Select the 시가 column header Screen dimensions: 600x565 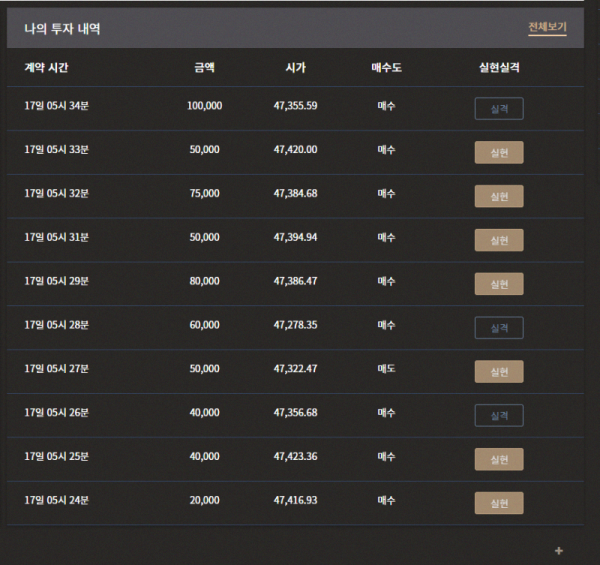coord(295,68)
